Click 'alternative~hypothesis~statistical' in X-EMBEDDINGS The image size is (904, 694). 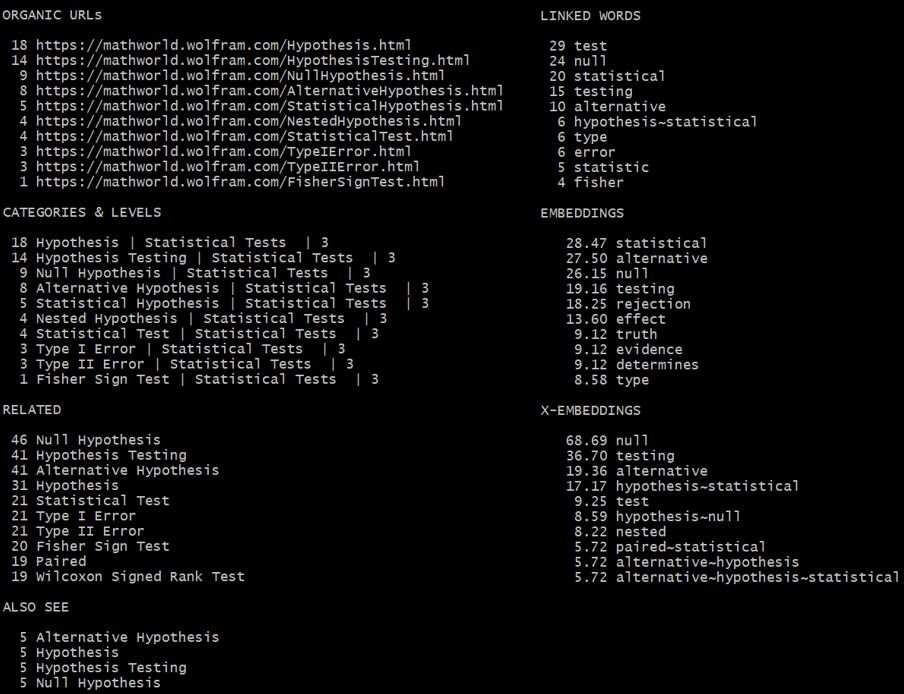[757, 578]
